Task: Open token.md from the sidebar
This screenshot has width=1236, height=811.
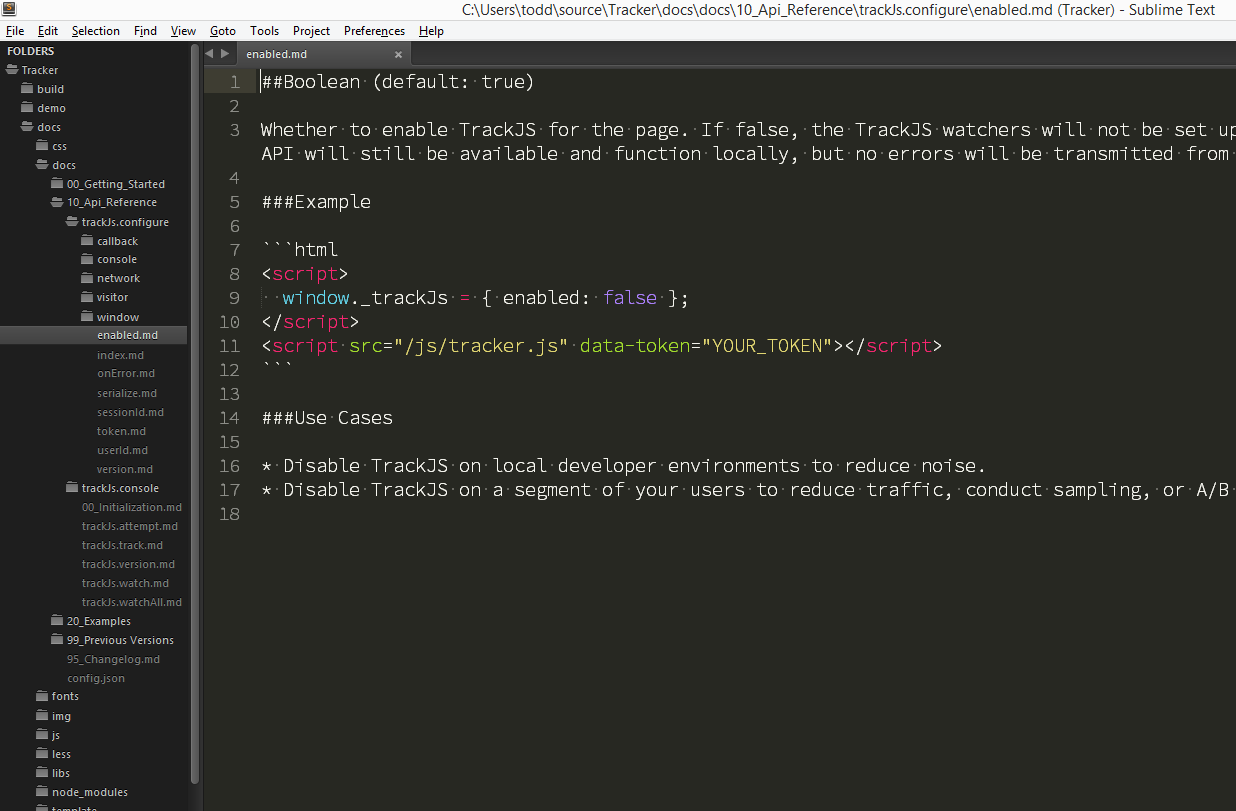Action: pyautogui.click(x=121, y=431)
